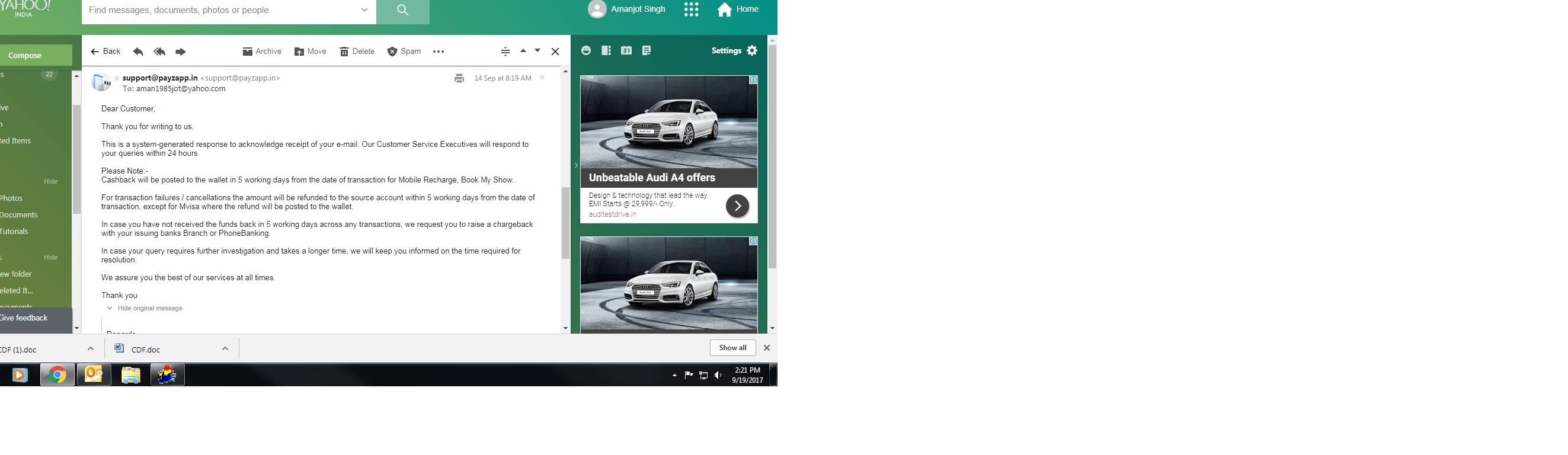
Task: Star the support@payzapp.in message
Action: (542, 78)
